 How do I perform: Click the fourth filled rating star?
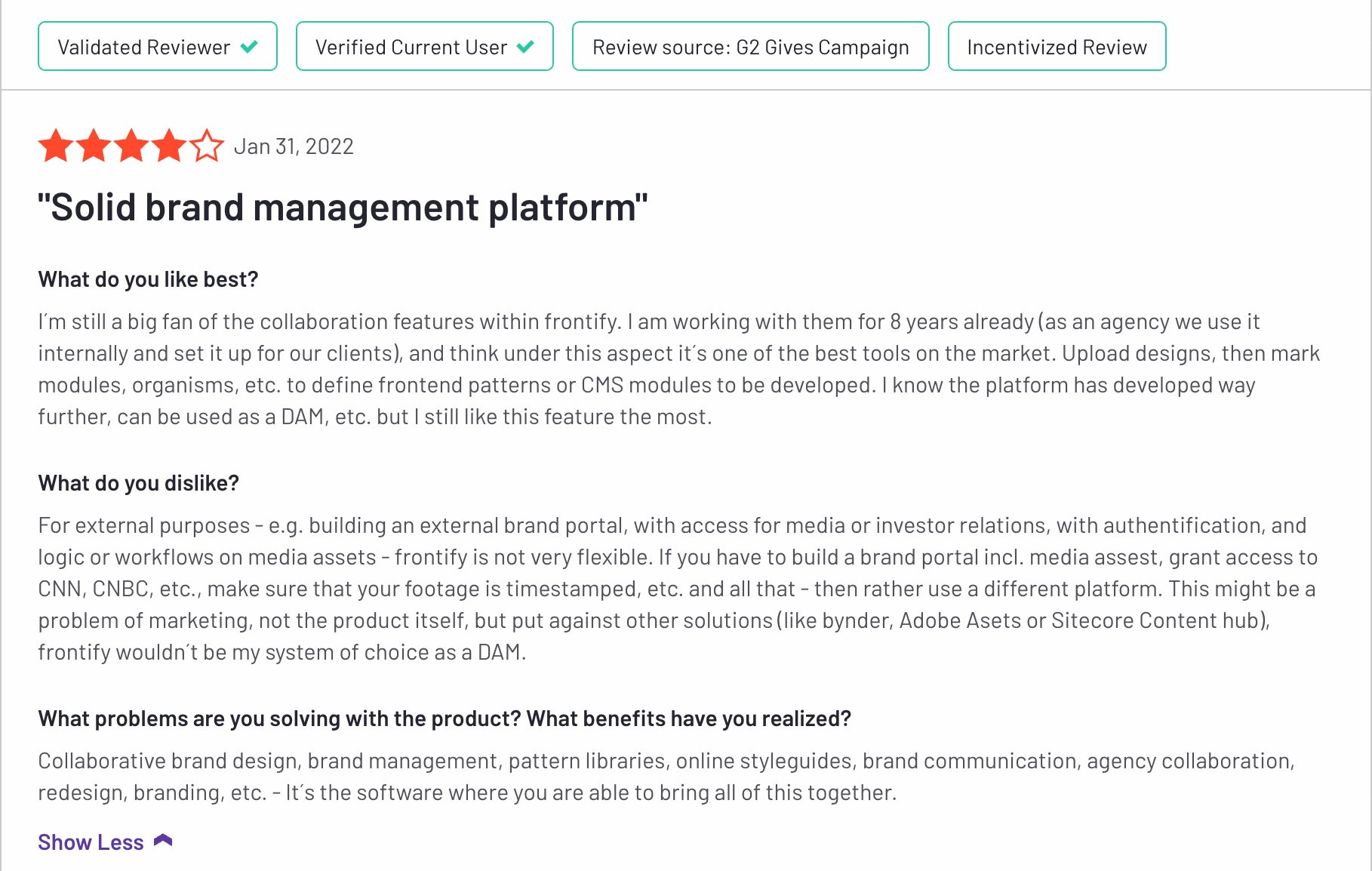tap(169, 146)
